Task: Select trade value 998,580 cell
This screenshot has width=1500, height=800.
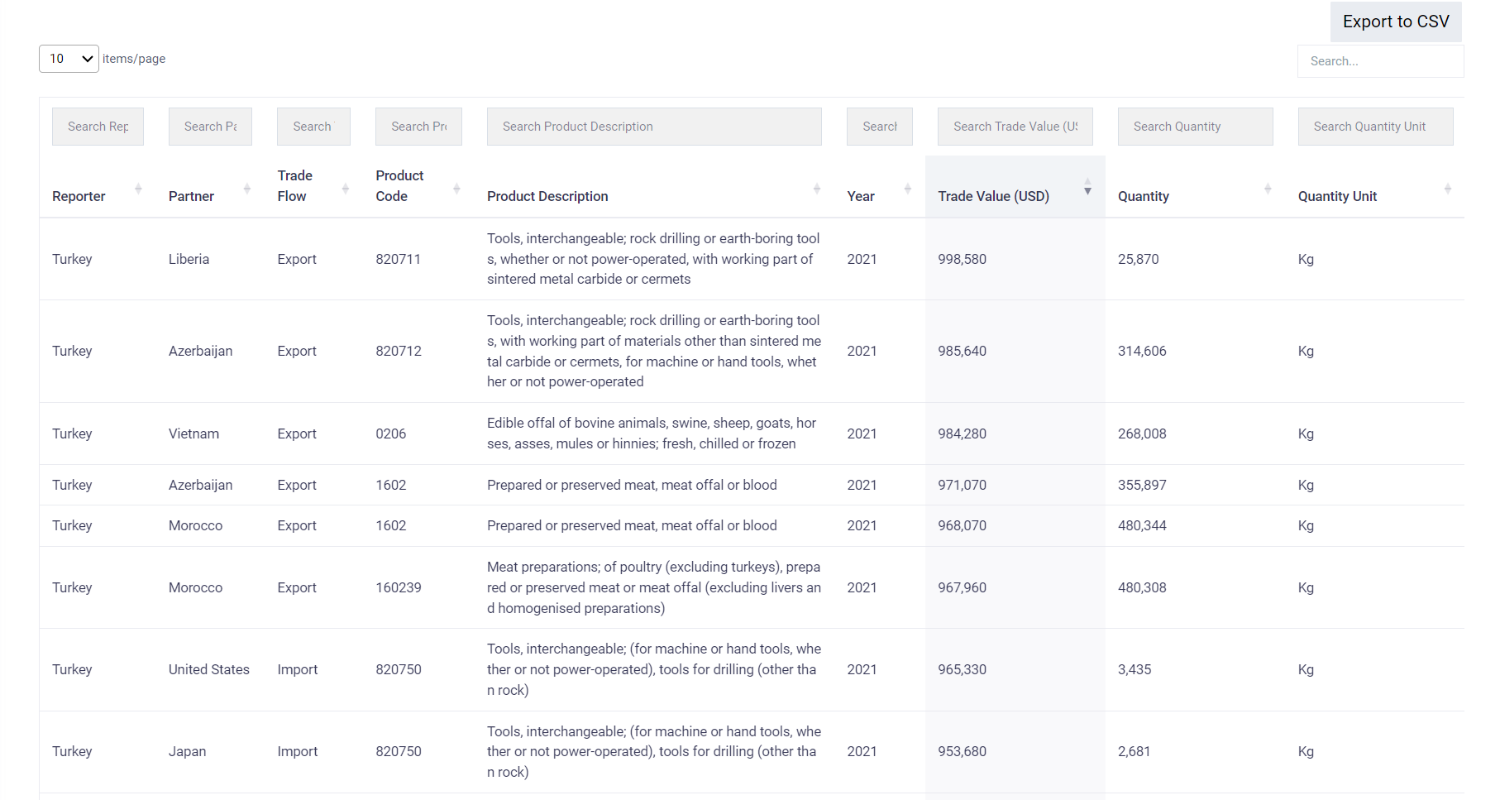Action: [962, 259]
